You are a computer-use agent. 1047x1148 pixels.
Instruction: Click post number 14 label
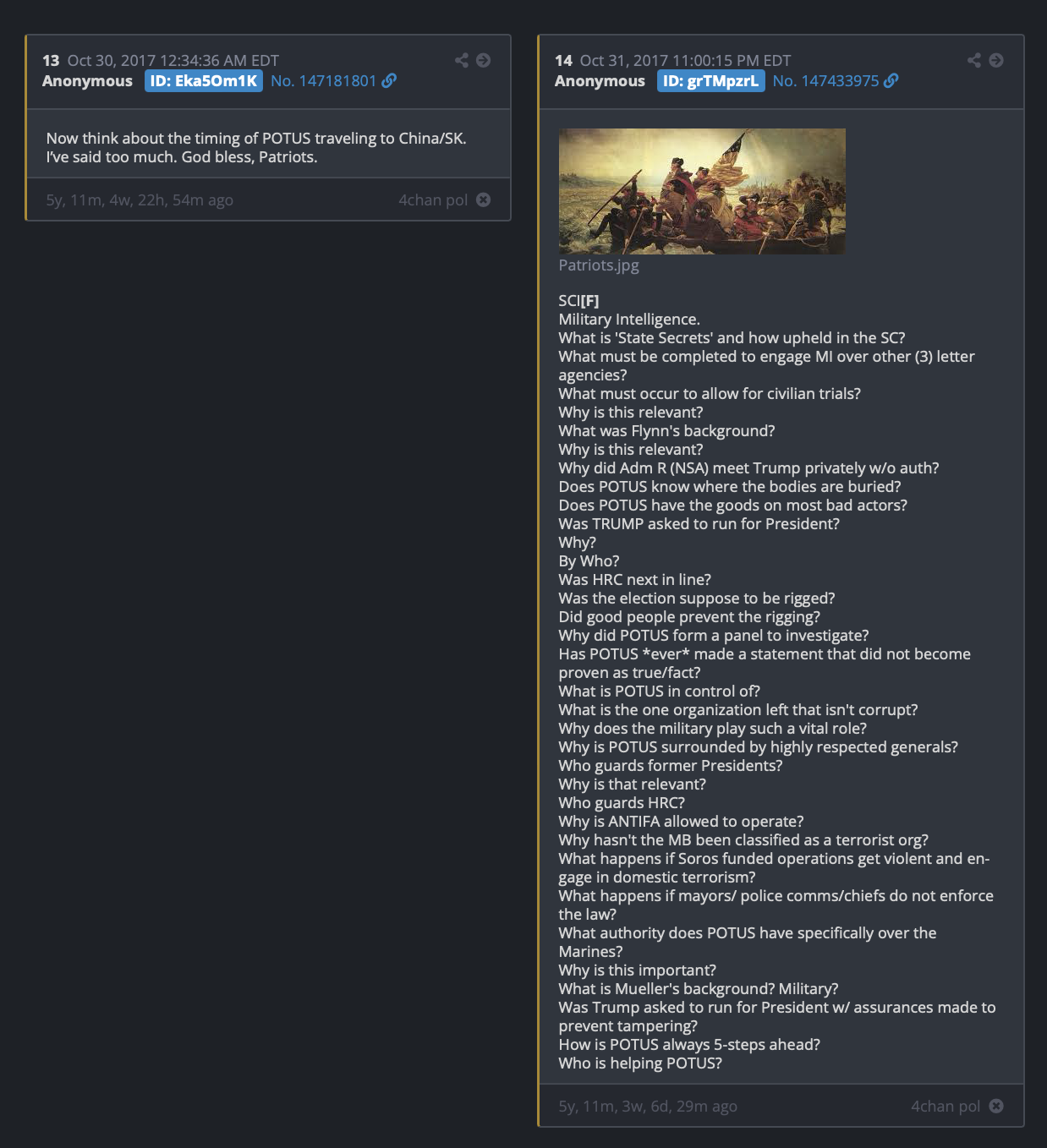(x=563, y=61)
